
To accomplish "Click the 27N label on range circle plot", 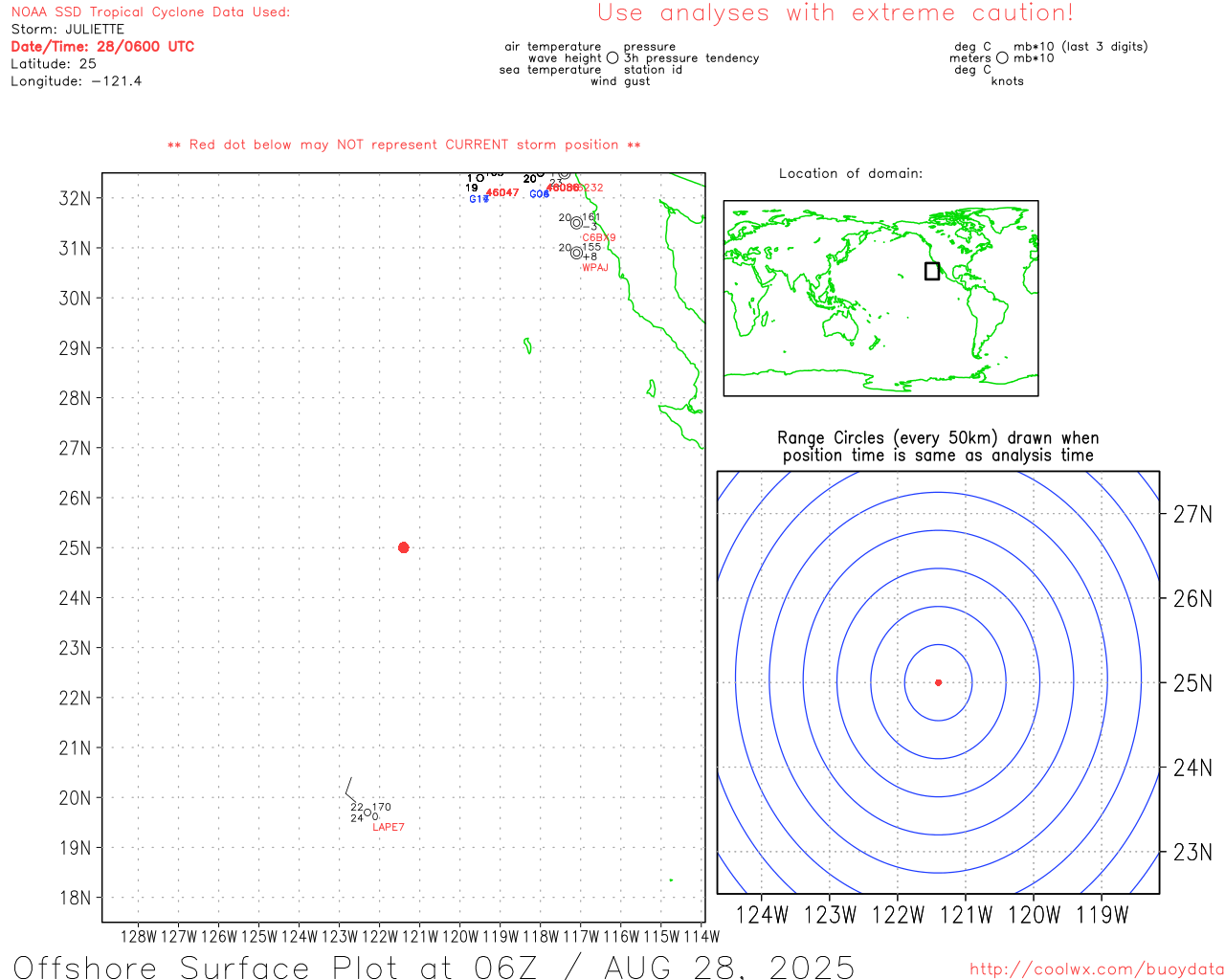I will point(1192,515).
